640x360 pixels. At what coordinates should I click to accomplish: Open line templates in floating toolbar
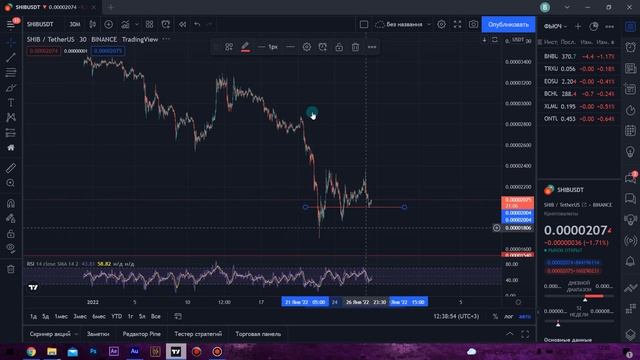tap(229, 47)
